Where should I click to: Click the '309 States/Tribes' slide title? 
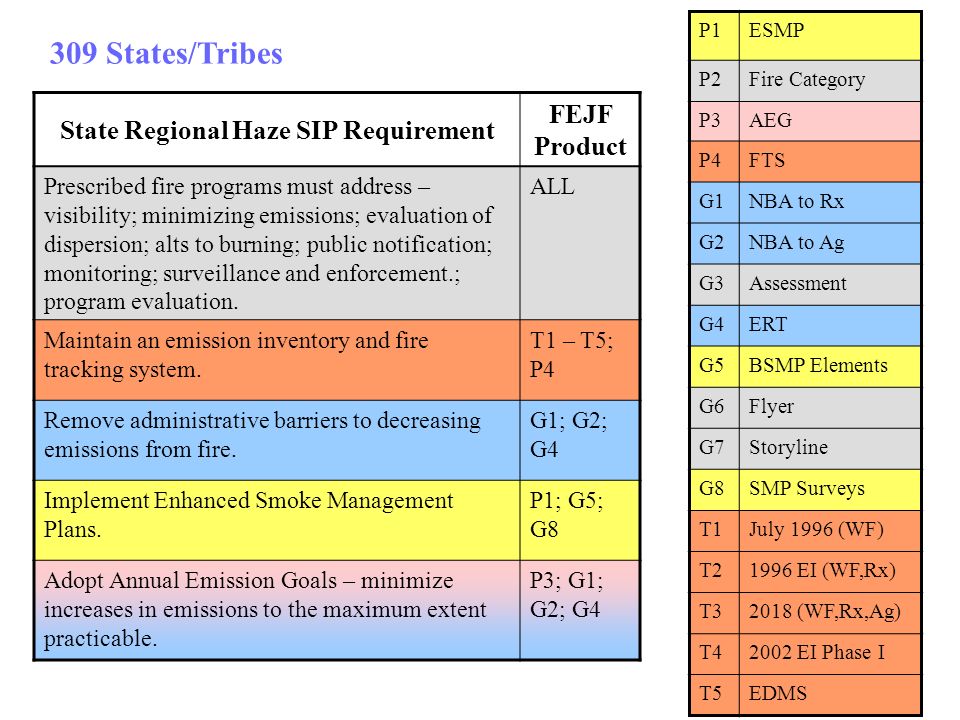pyautogui.click(x=166, y=54)
